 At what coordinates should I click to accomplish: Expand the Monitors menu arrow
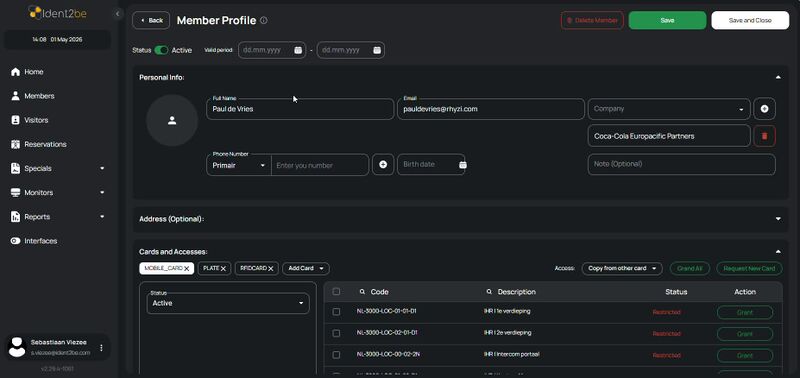[103, 193]
